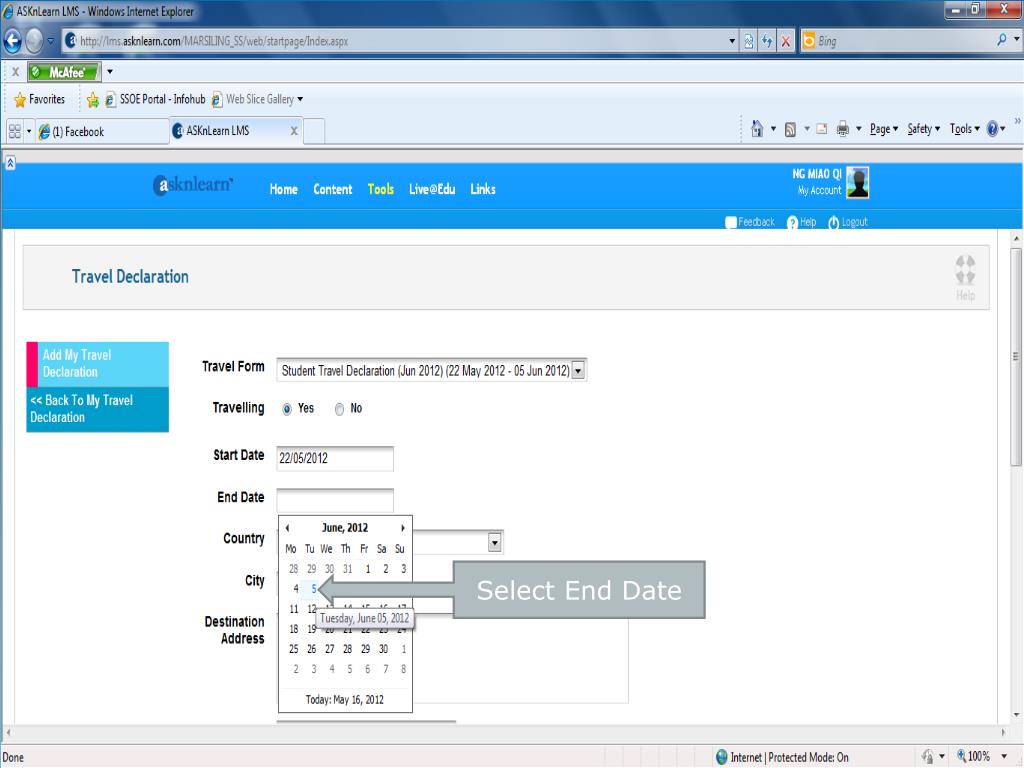Click the End Date input field
Screen dimensions: 1024x768
(x=335, y=500)
